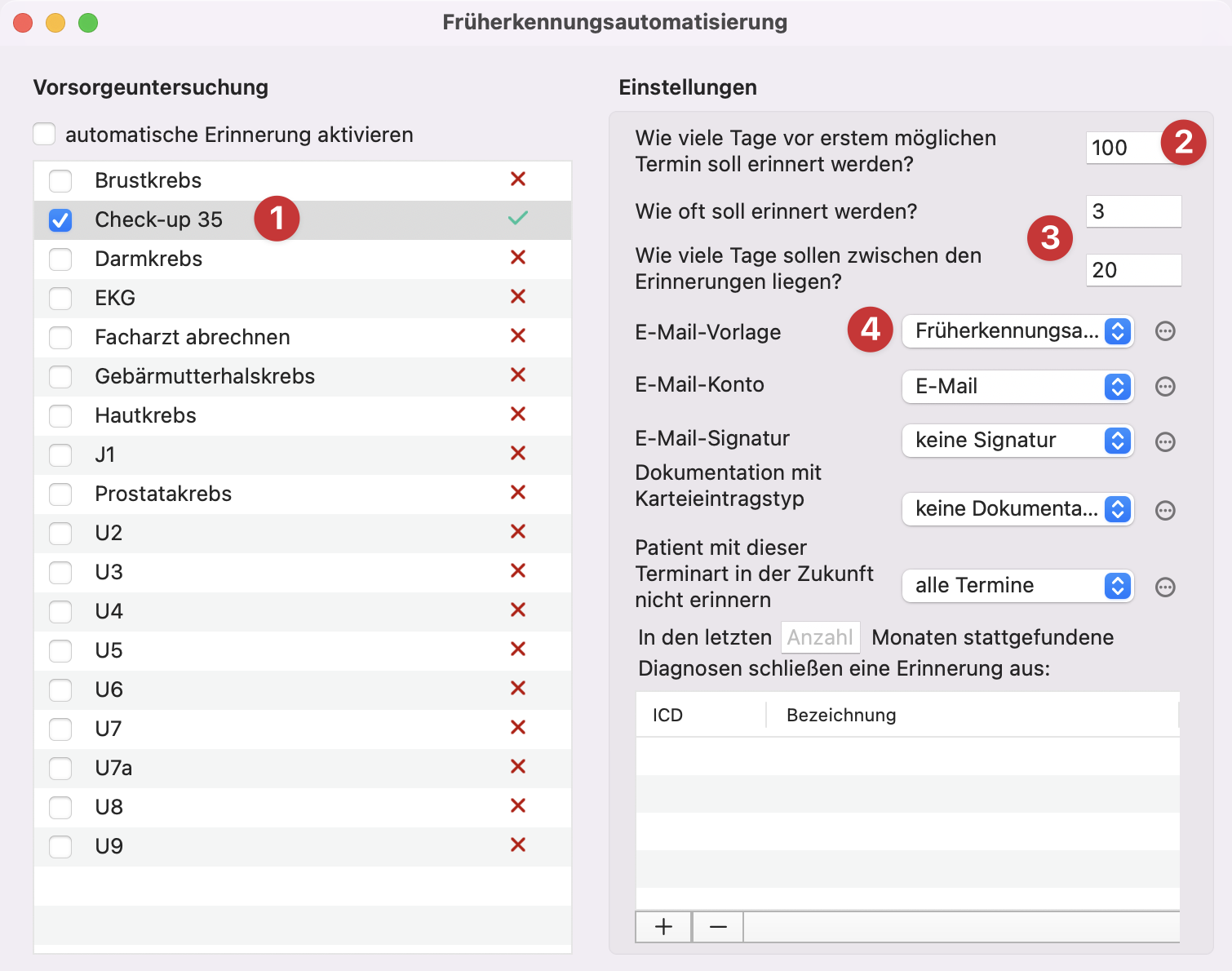Screen dimensions: 1232x971
Task: Remove a diagnosis with the minus button
Action: tap(718, 927)
